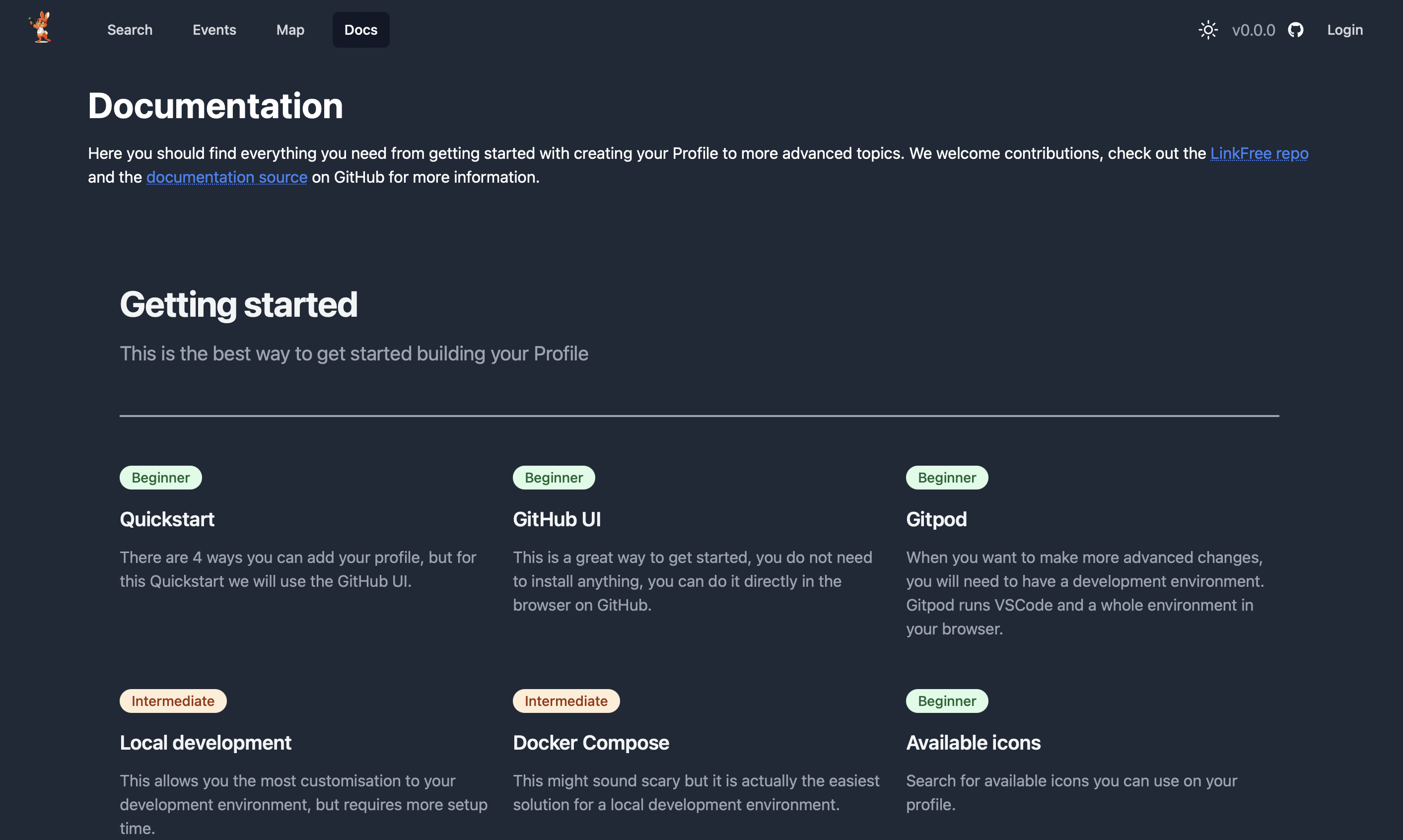Open the documentation source link
This screenshot has width=1403, height=840.
[x=226, y=177]
